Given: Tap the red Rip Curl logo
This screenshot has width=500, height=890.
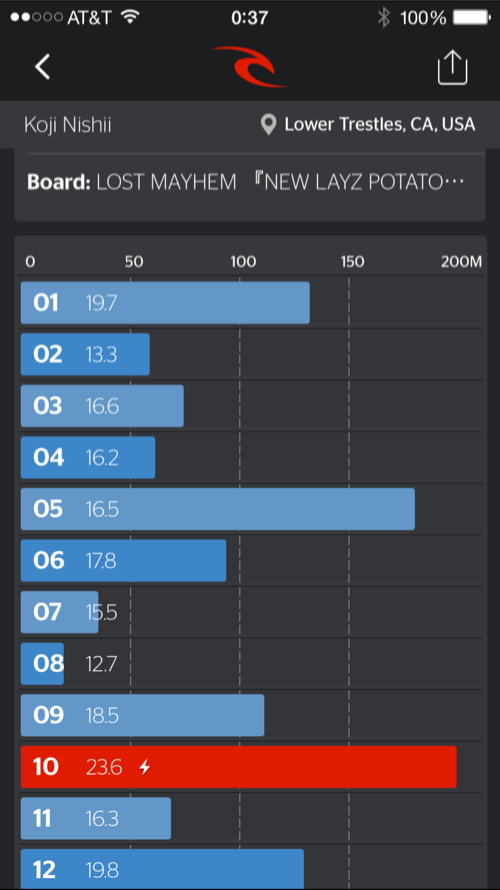Looking at the screenshot, I should pos(250,67).
